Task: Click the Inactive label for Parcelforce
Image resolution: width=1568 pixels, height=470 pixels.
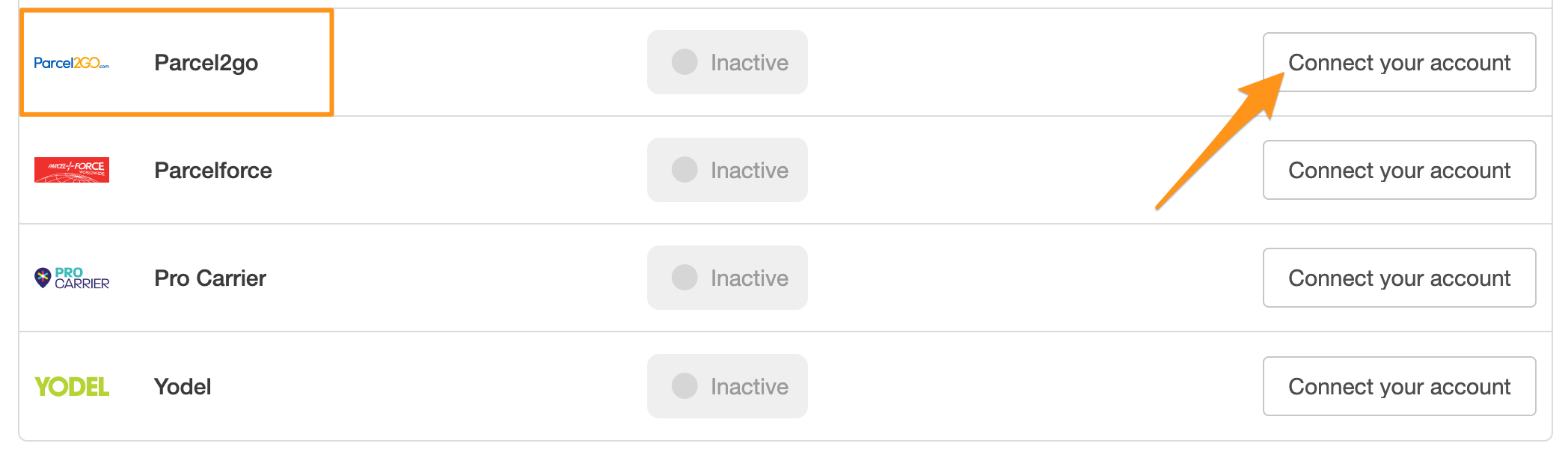Action: click(x=750, y=171)
